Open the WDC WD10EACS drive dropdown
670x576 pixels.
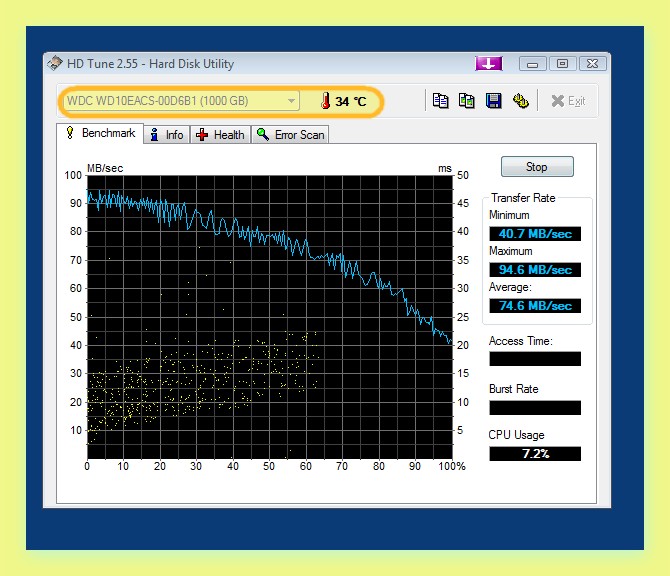182,101
